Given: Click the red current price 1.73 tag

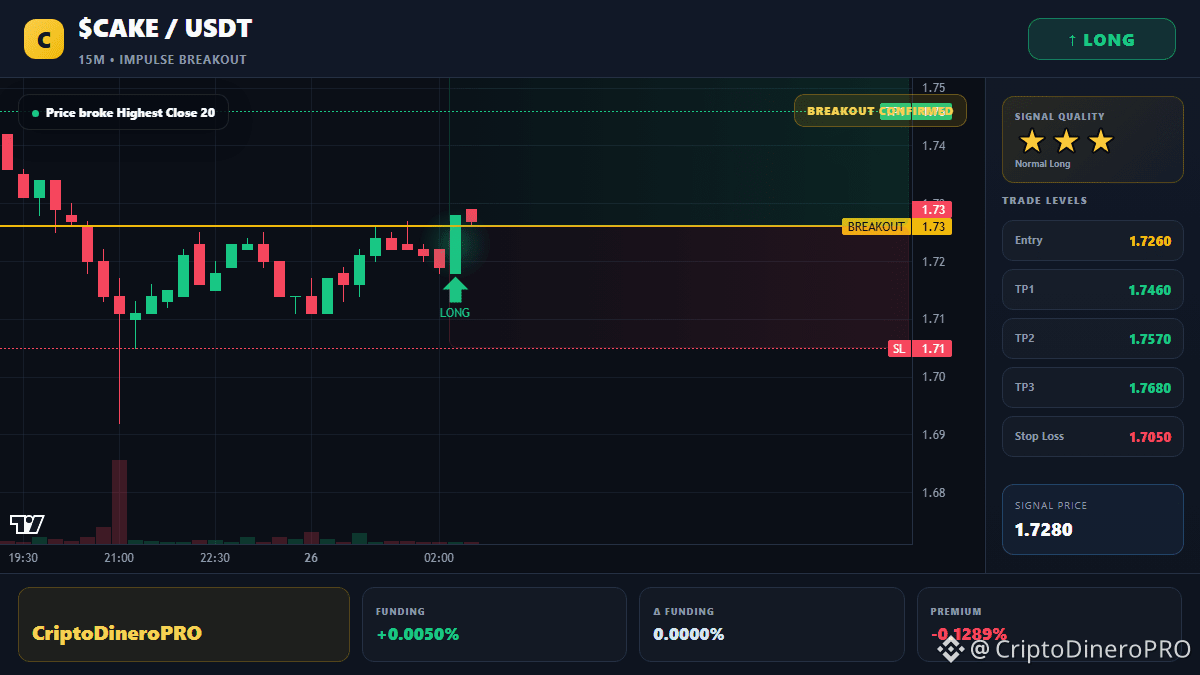Looking at the screenshot, I should pyautogui.click(x=932, y=210).
